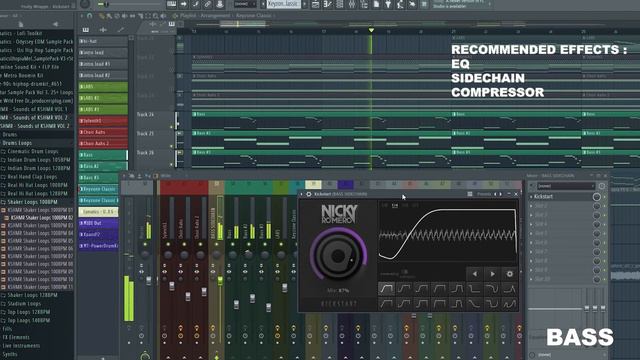Toggle the snap magnet icon in playlist toolbar
640x360 pixels.
[x=89, y=16]
